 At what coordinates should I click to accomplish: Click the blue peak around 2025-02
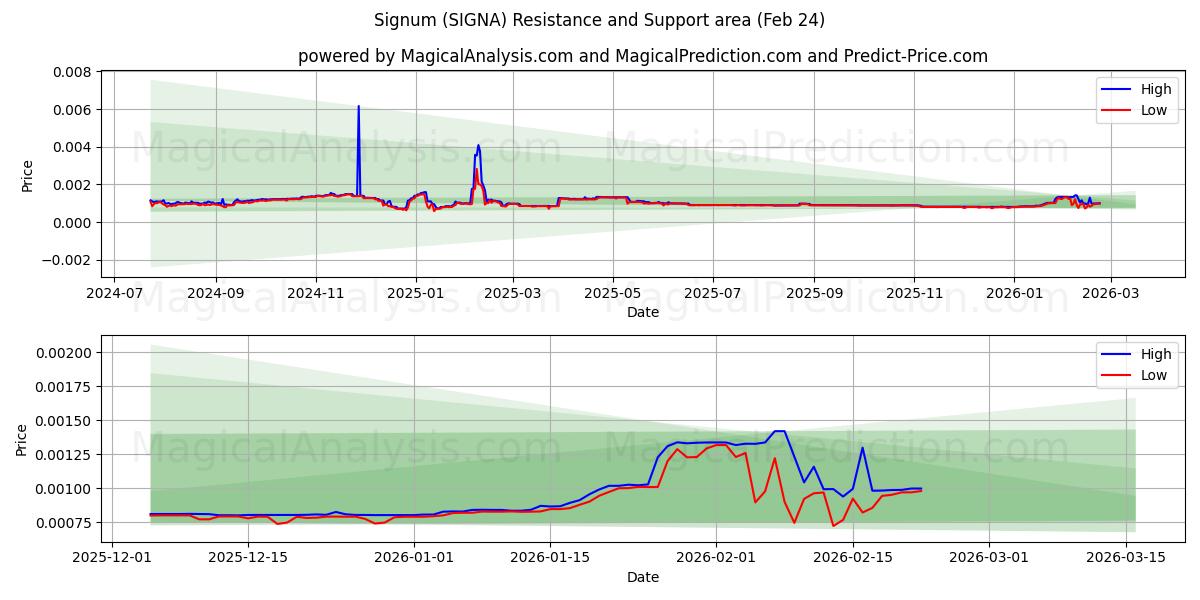pos(478,148)
